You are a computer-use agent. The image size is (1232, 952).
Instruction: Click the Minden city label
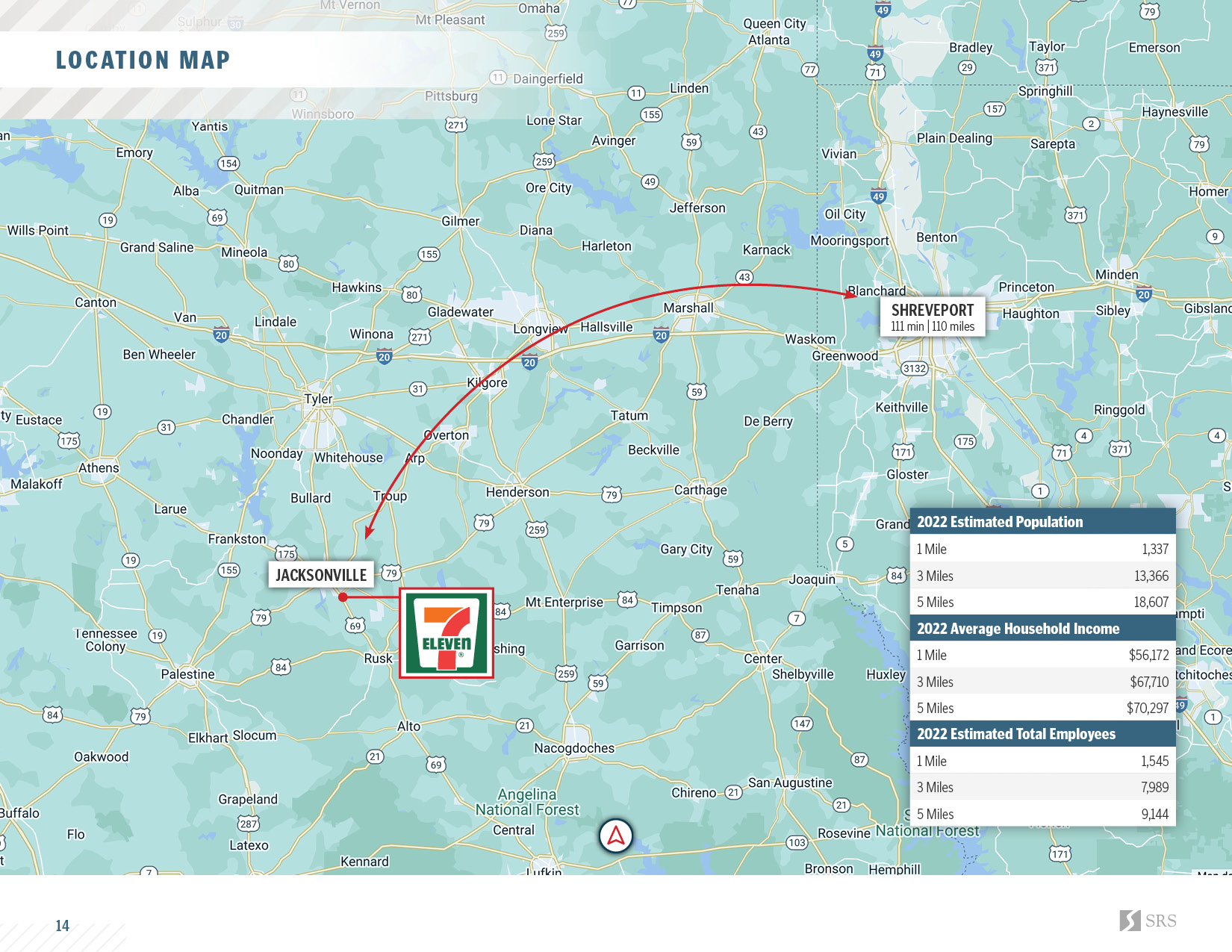pos(1117,275)
